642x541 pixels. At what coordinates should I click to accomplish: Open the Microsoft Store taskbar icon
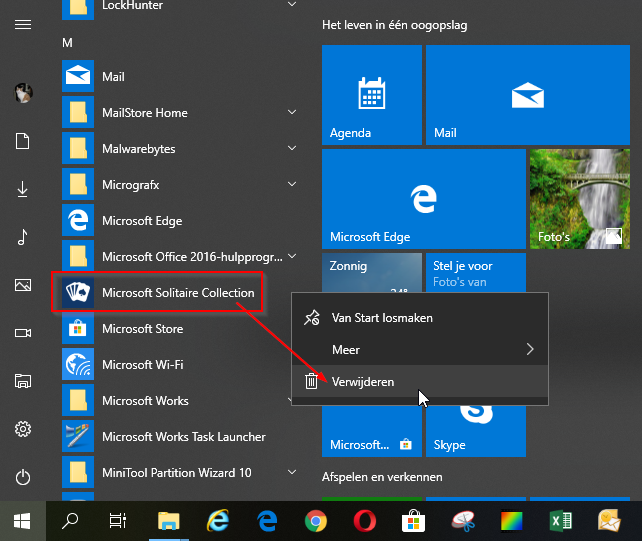[412, 521]
